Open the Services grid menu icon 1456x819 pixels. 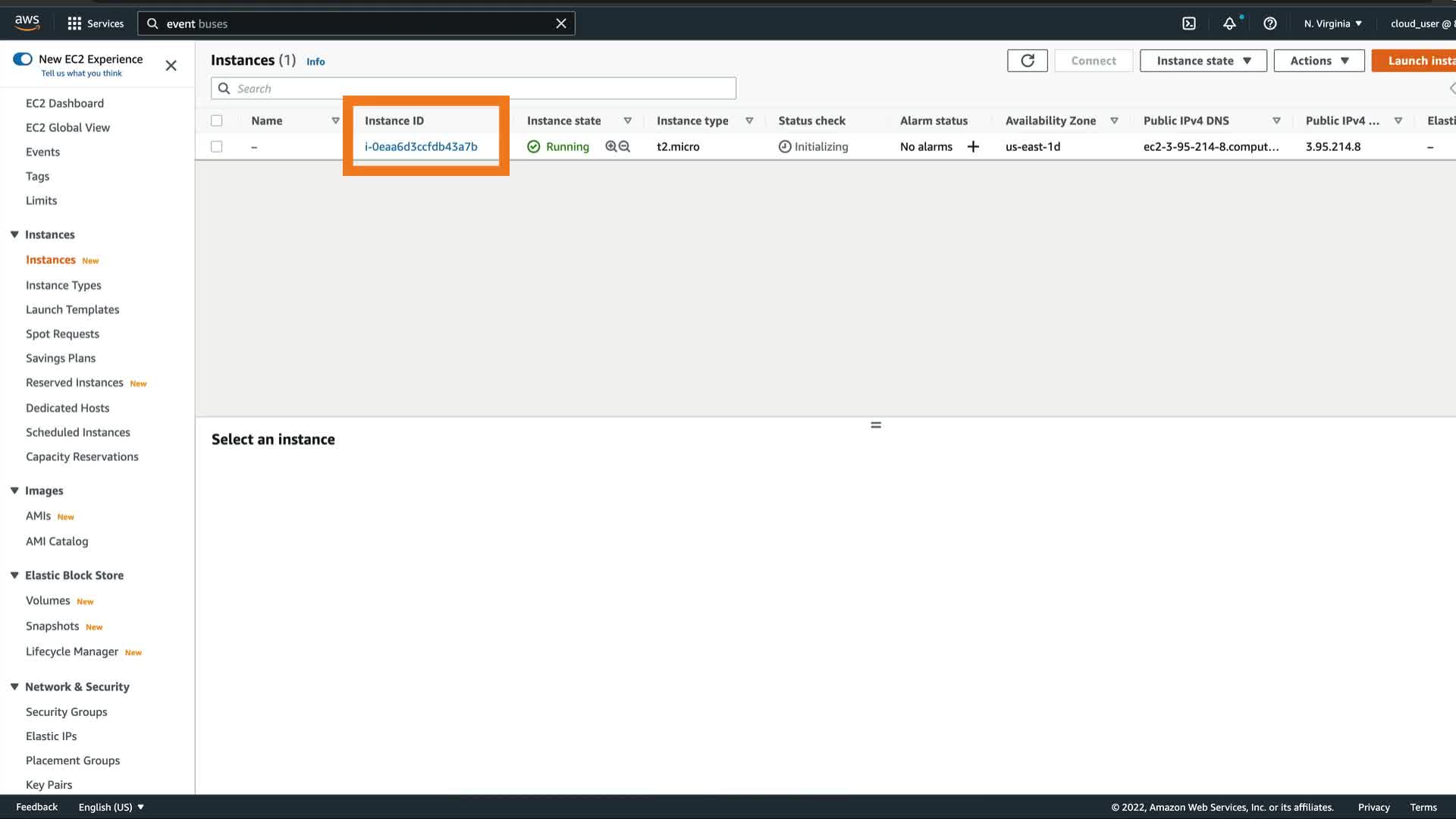74,24
